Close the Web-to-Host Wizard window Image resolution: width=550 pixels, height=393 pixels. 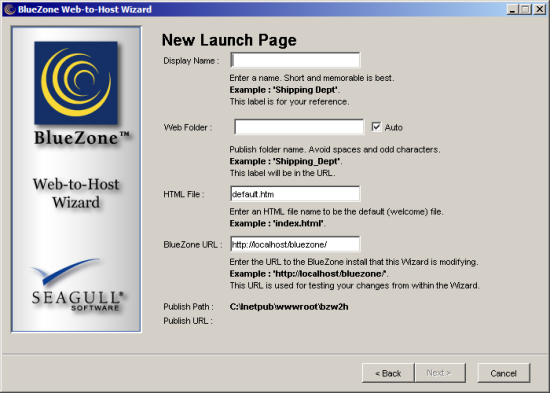click(539, 9)
